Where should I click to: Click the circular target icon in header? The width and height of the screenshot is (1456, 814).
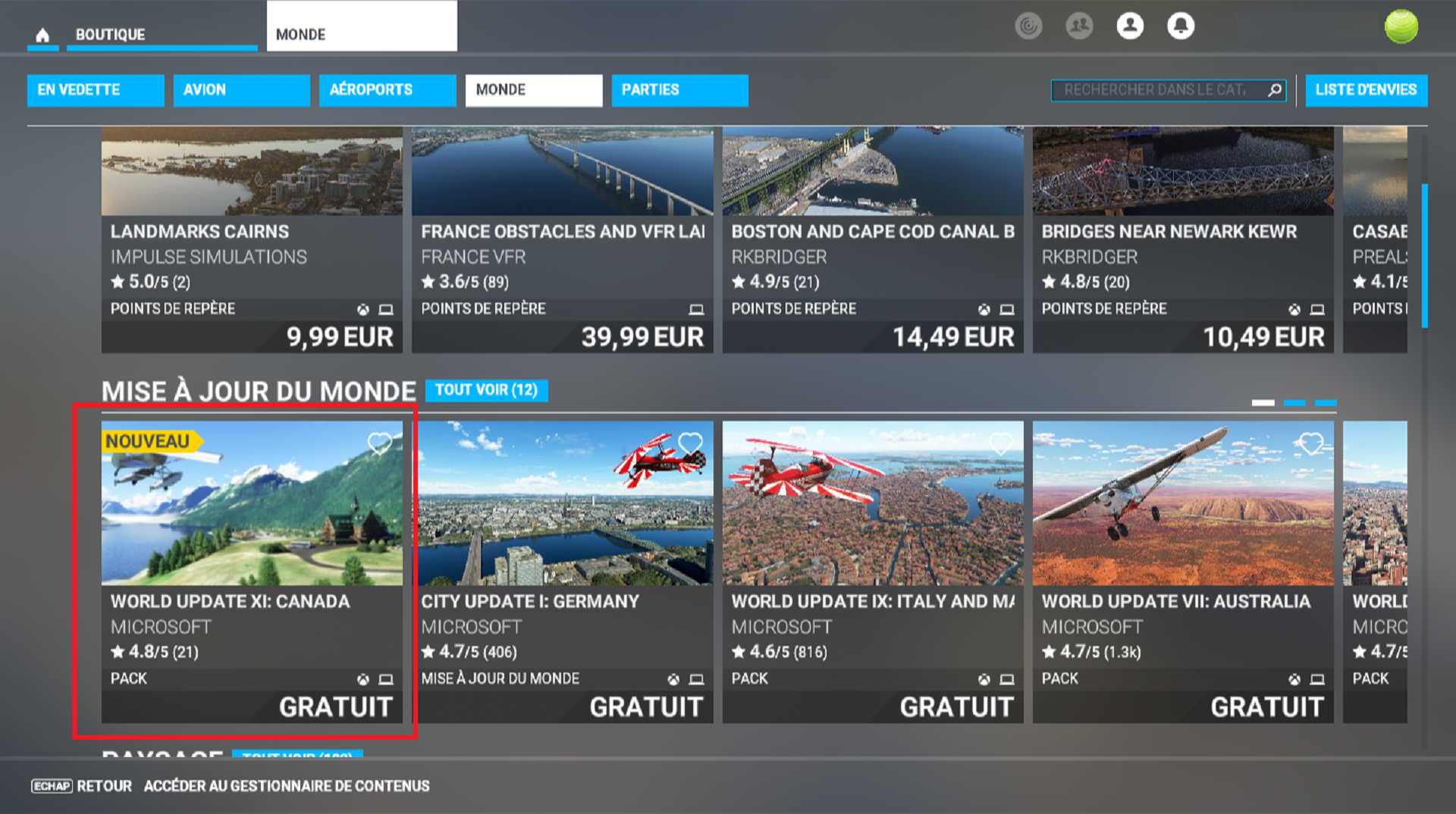tap(1028, 26)
